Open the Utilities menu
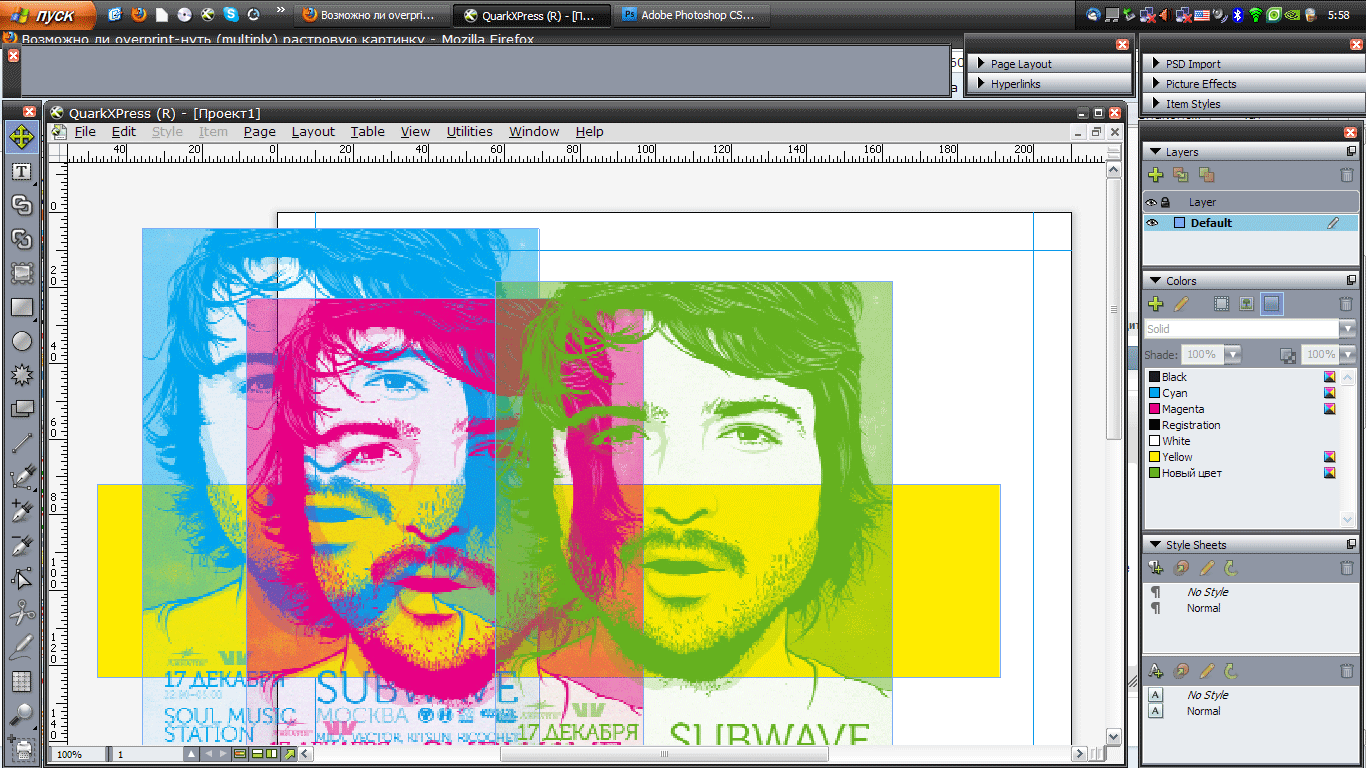 coord(469,131)
